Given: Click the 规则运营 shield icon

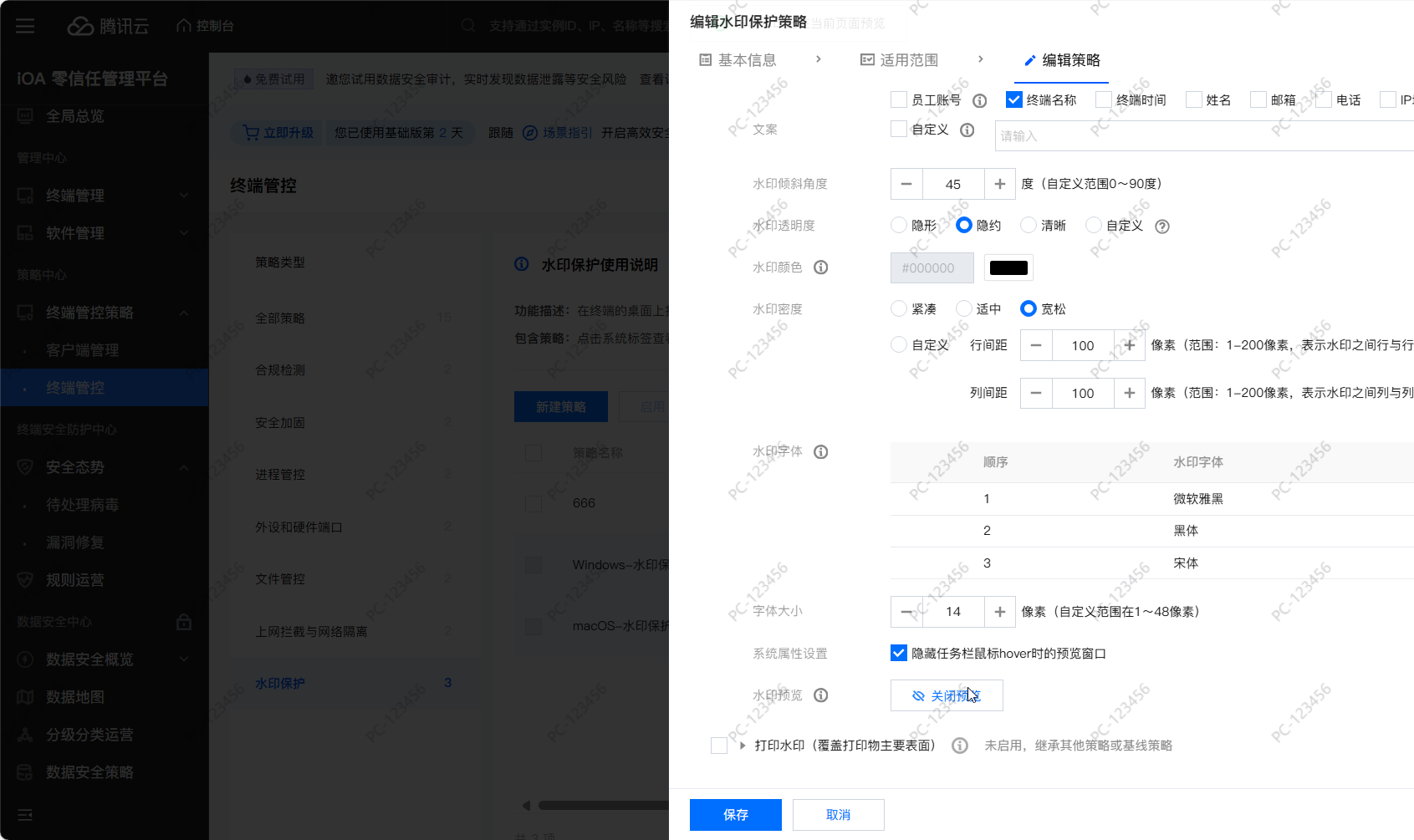Looking at the screenshot, I should pos(25,580).
